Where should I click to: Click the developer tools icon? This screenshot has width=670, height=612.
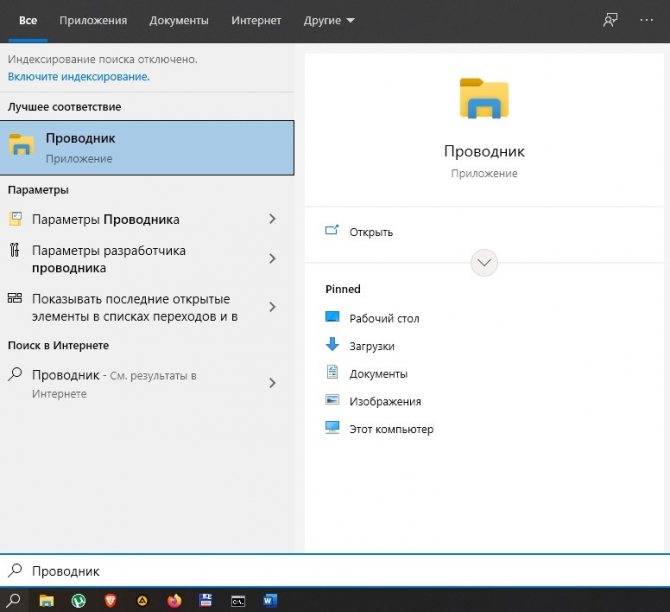click(x=15, y=250)
